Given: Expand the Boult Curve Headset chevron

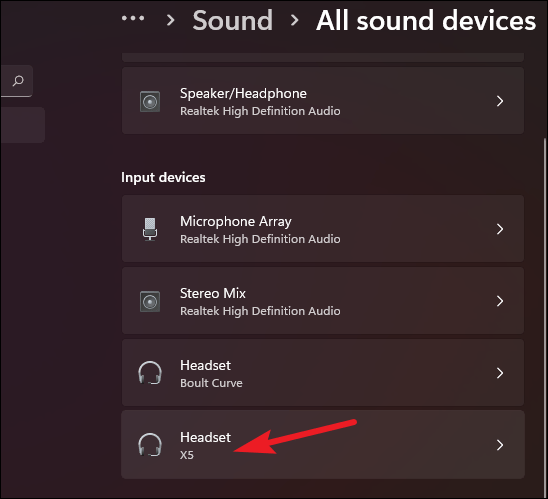Looking at the screenshot, I should pyautogui.click(x=500, y=373).
